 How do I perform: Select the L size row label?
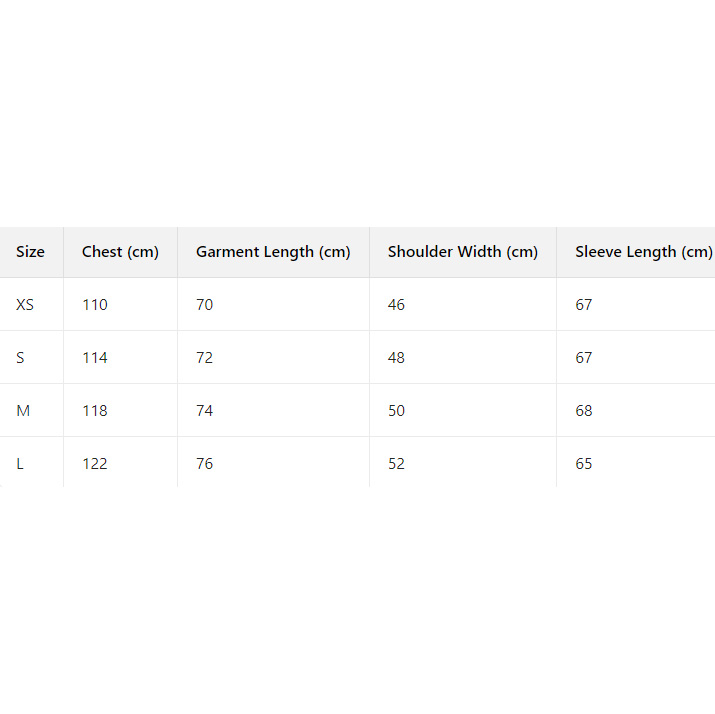coord(20,463)
